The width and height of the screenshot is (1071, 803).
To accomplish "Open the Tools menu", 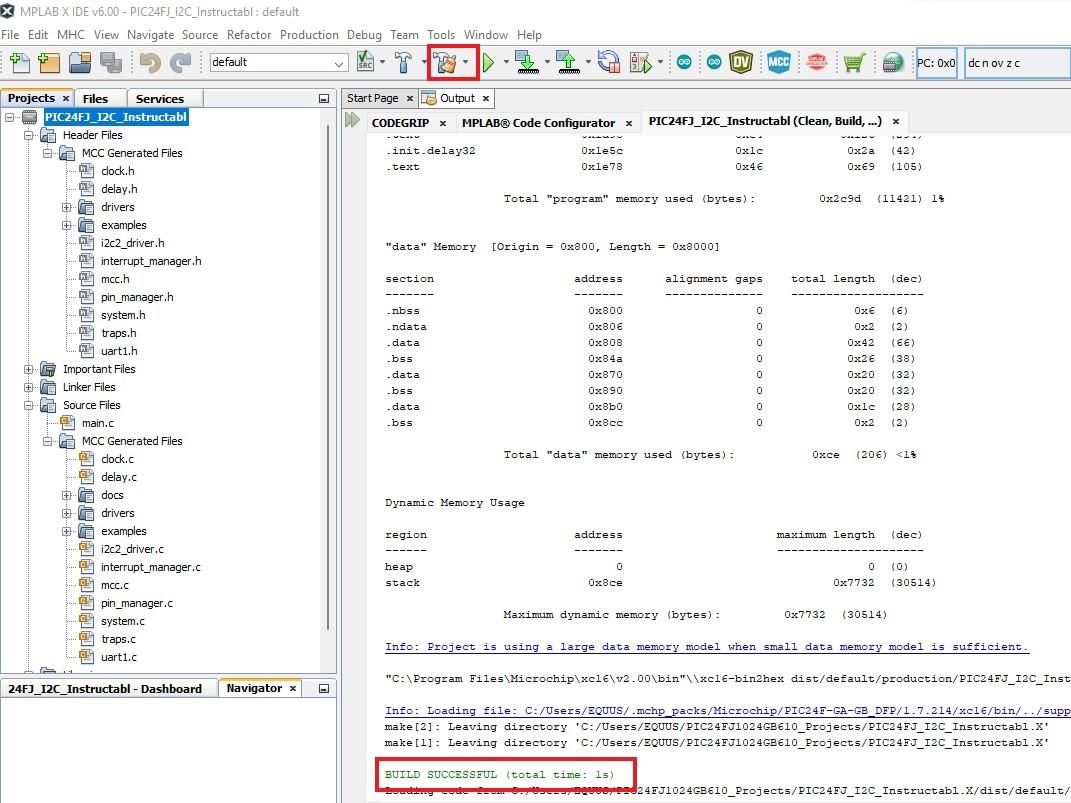I will [x=441, y=35].
